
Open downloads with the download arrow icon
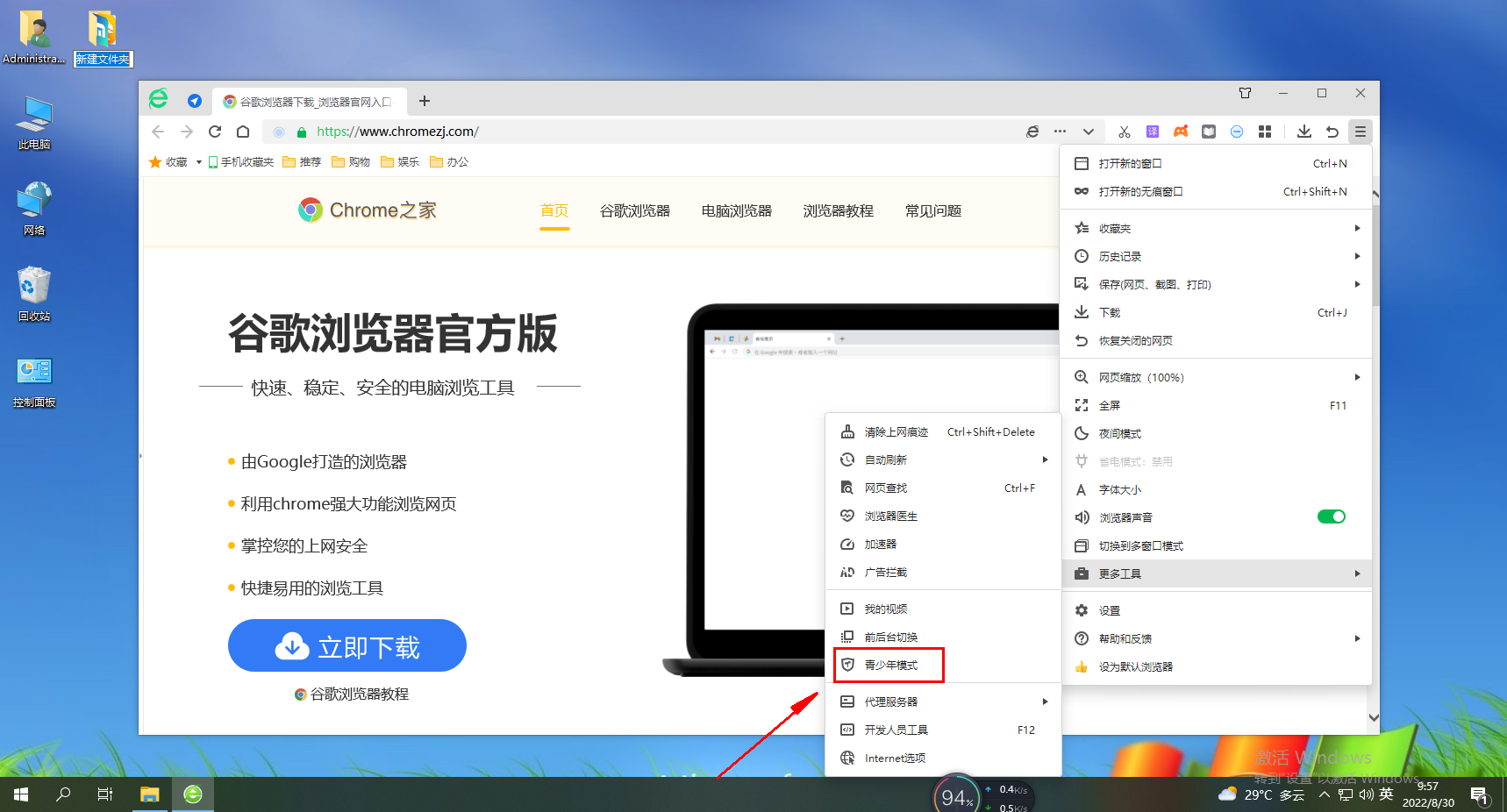(1304, 132)
